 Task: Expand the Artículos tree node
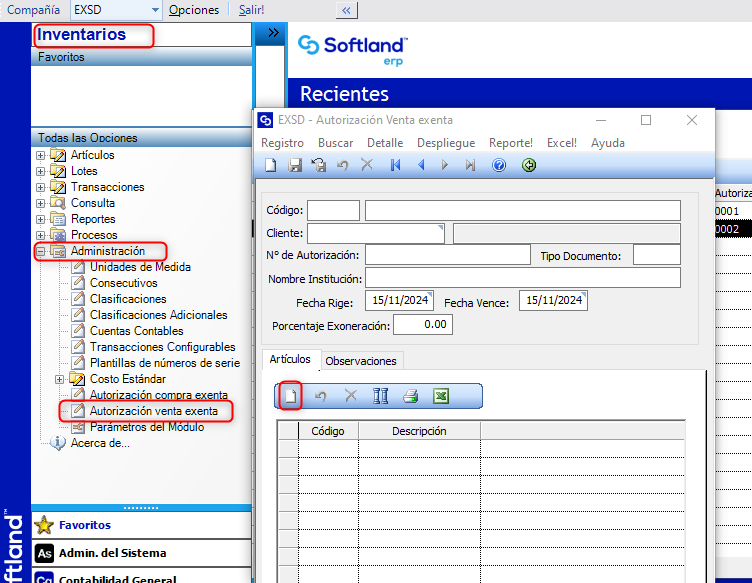pyautogui.click(x=41, y=155)
